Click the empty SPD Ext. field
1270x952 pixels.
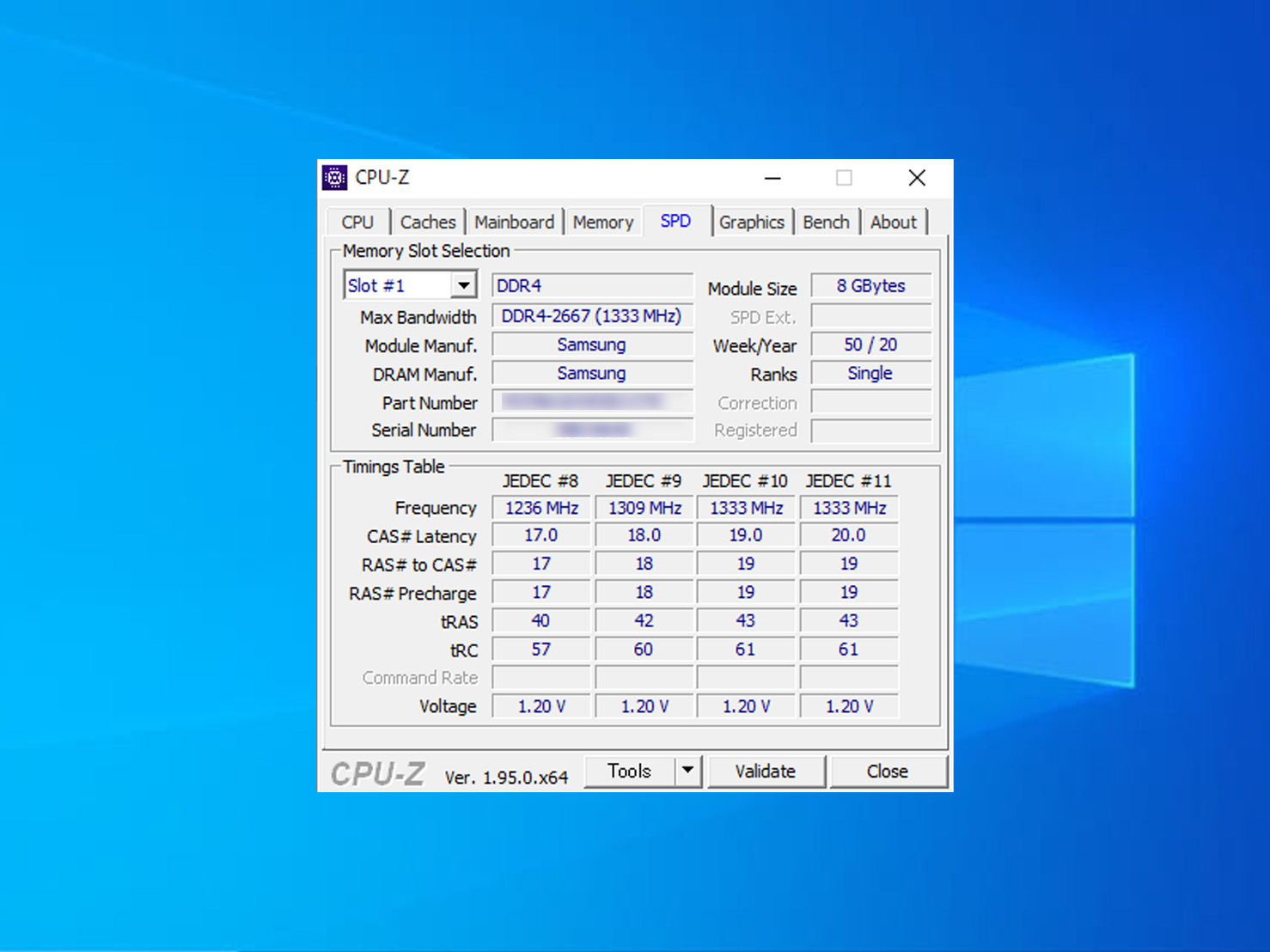871,316
